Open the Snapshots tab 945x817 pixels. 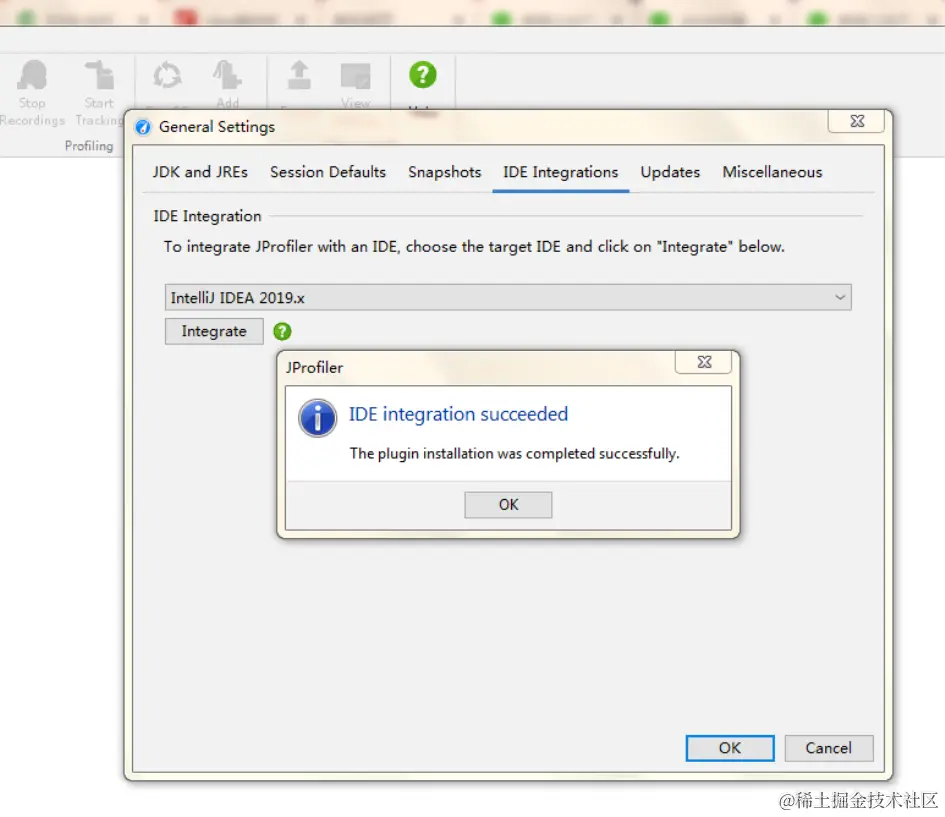(445, 172)
